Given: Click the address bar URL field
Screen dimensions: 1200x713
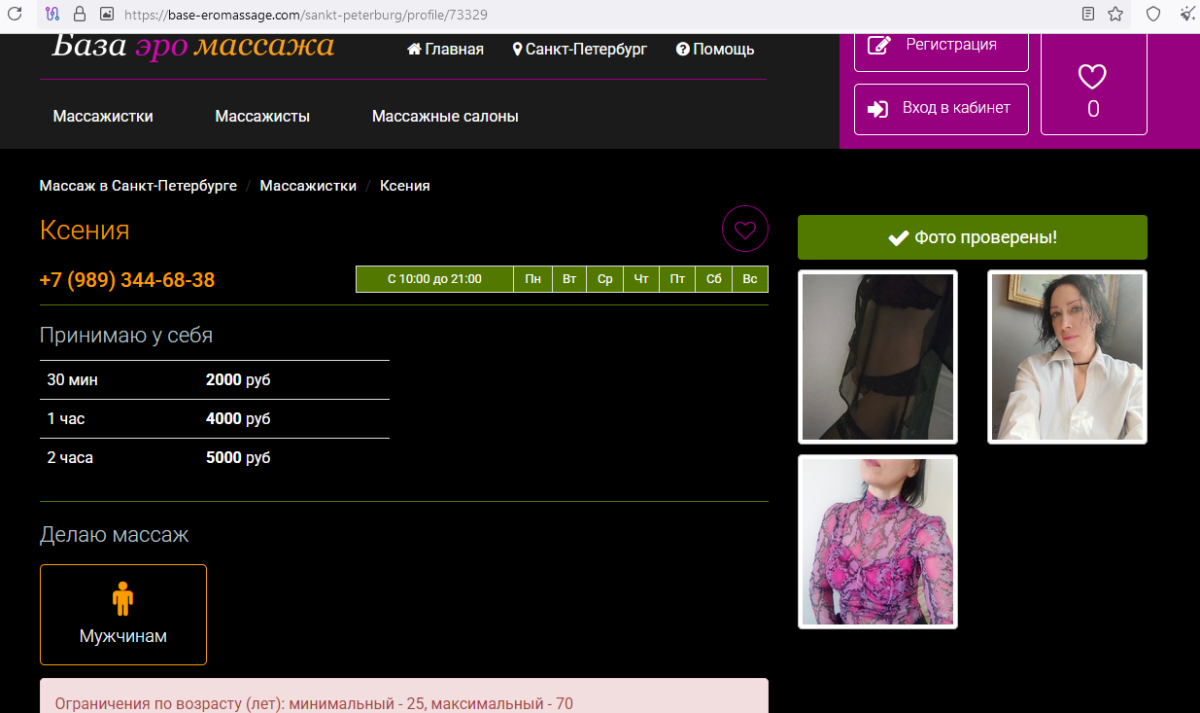Looking at the screenshot, I should tap(600, 15).
